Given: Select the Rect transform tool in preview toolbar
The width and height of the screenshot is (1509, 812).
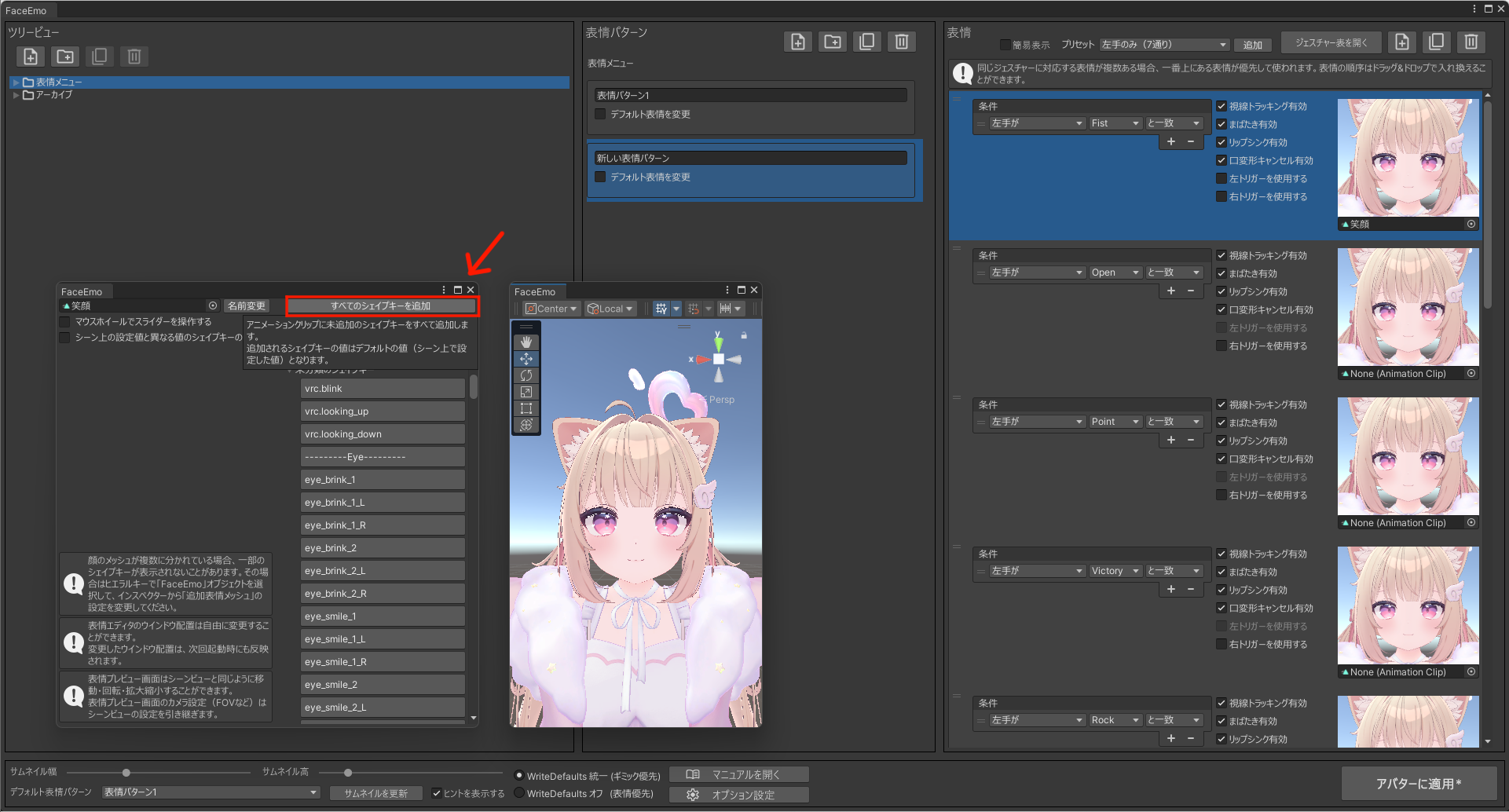Looking at the screenshot, I should click(526, 408).
